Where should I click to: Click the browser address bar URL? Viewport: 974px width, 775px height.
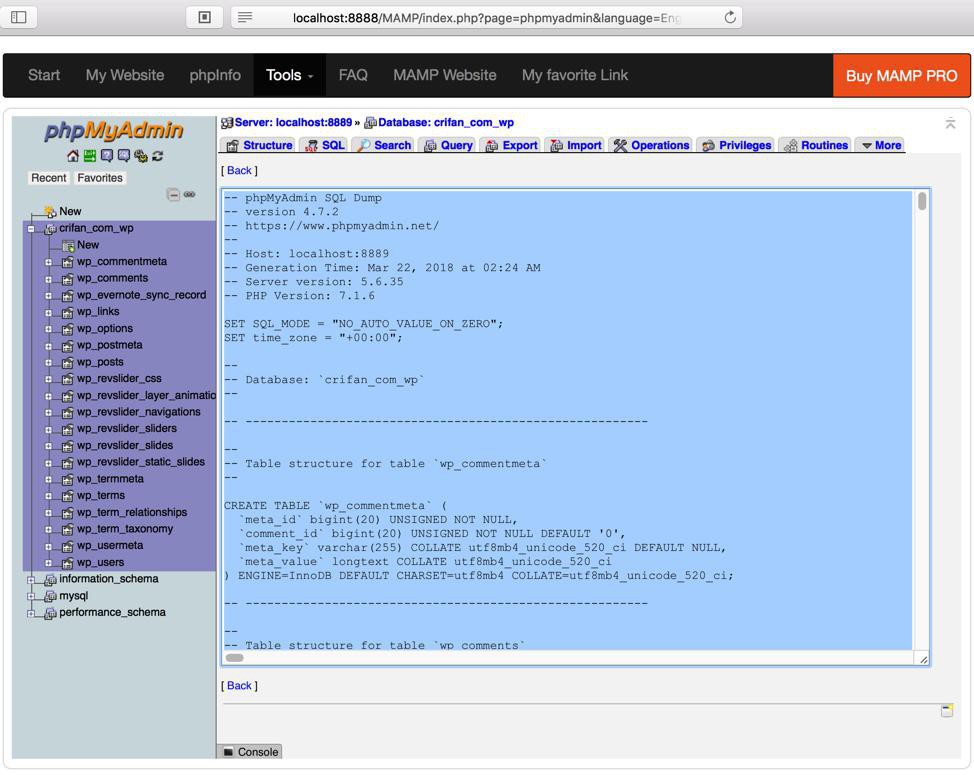tap(486, 18)
